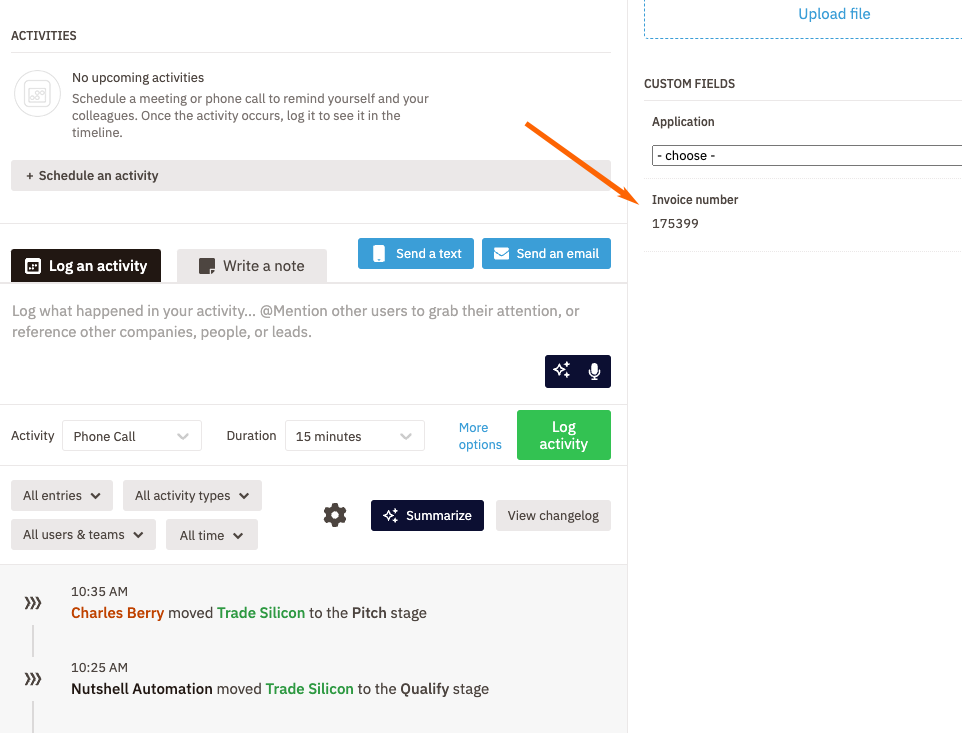Open the All users & teams filter

pyautogui.click(x=83, y=535)
